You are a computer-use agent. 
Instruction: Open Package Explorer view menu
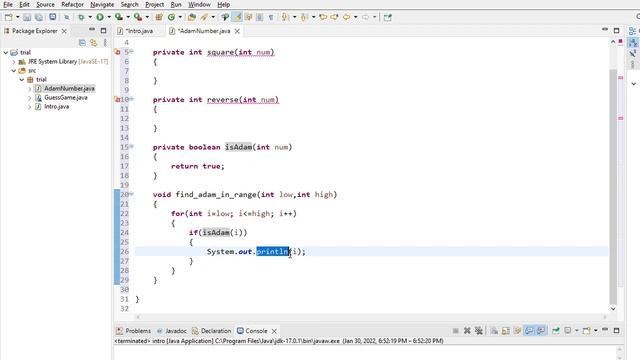point(105,42)
